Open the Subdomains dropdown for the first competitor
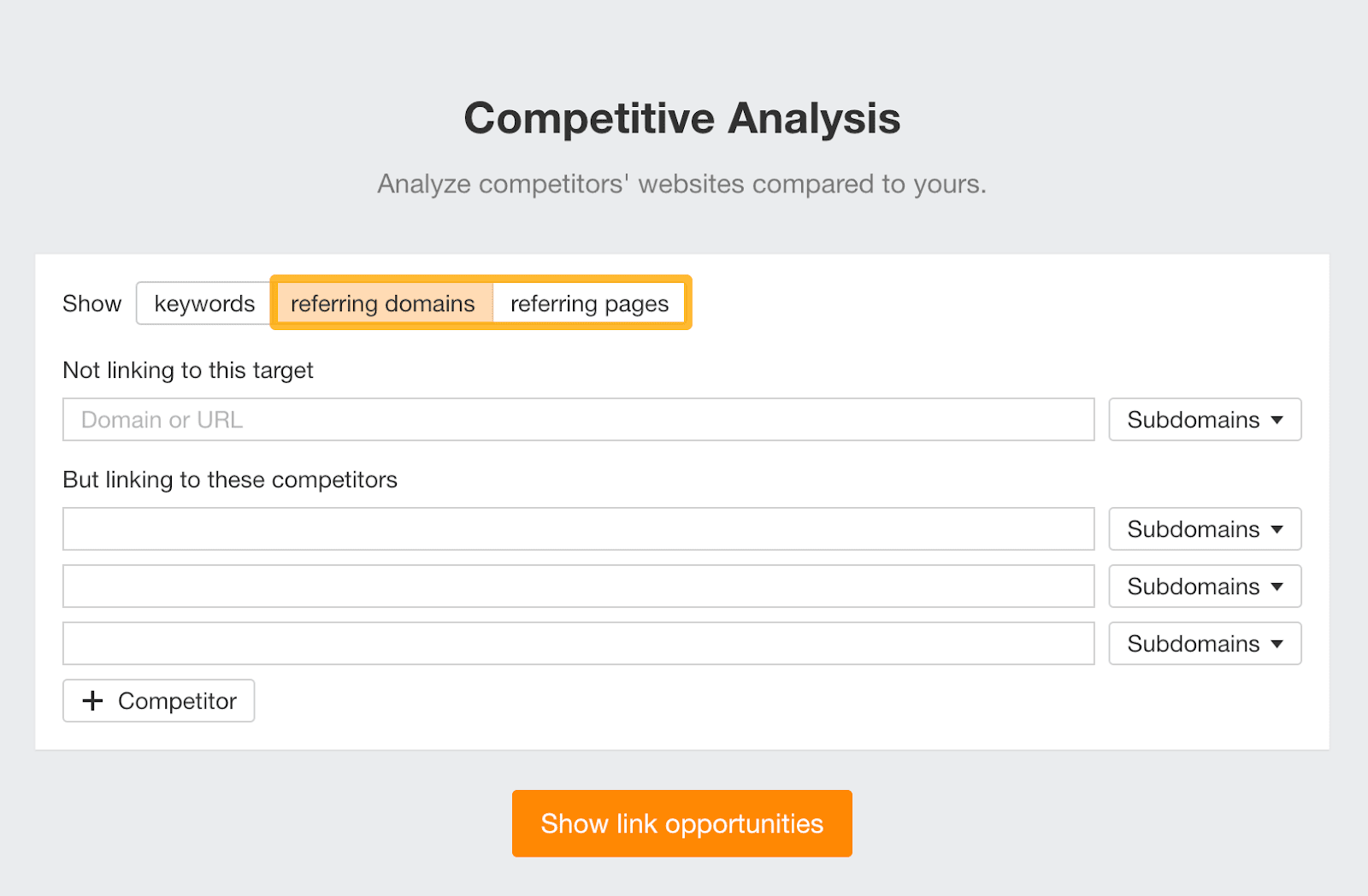Image resolution: width=1368 pixels, height=896 pixels. (x=1204, y=528)
